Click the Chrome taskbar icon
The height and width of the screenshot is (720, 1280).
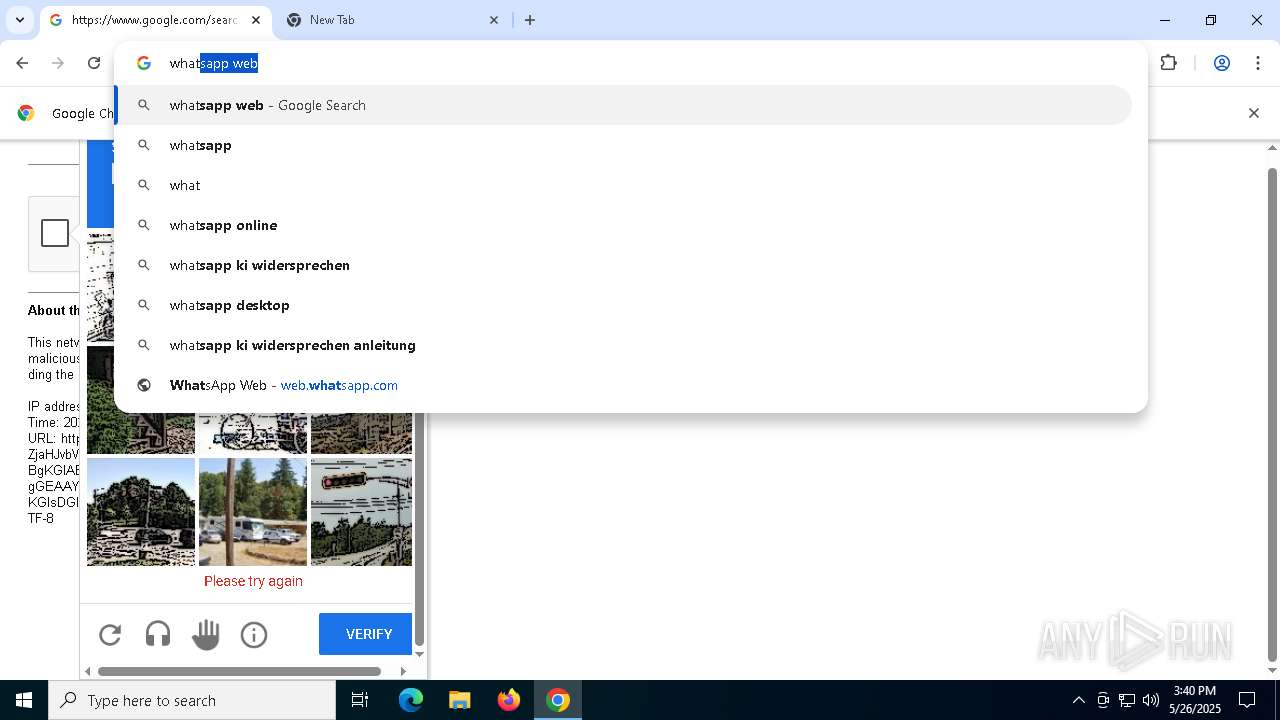click(x=558, y=700)
